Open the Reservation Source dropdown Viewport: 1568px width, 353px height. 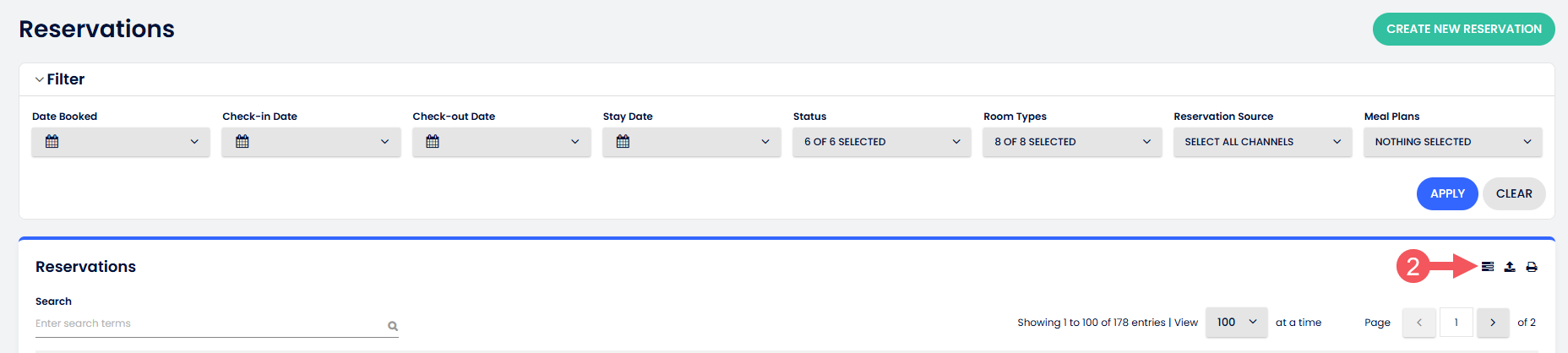pos(1262,142)
